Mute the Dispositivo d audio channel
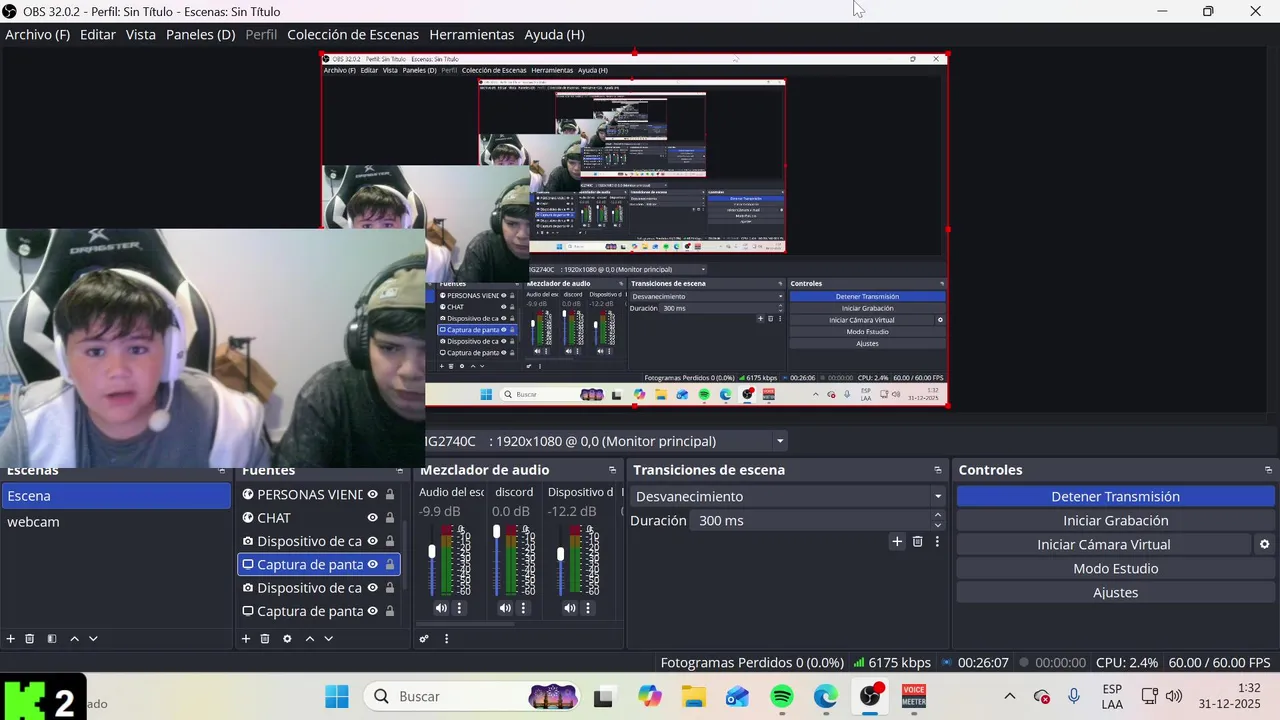The height and width of the screenshot is (720, 1280). pos(569,608)
